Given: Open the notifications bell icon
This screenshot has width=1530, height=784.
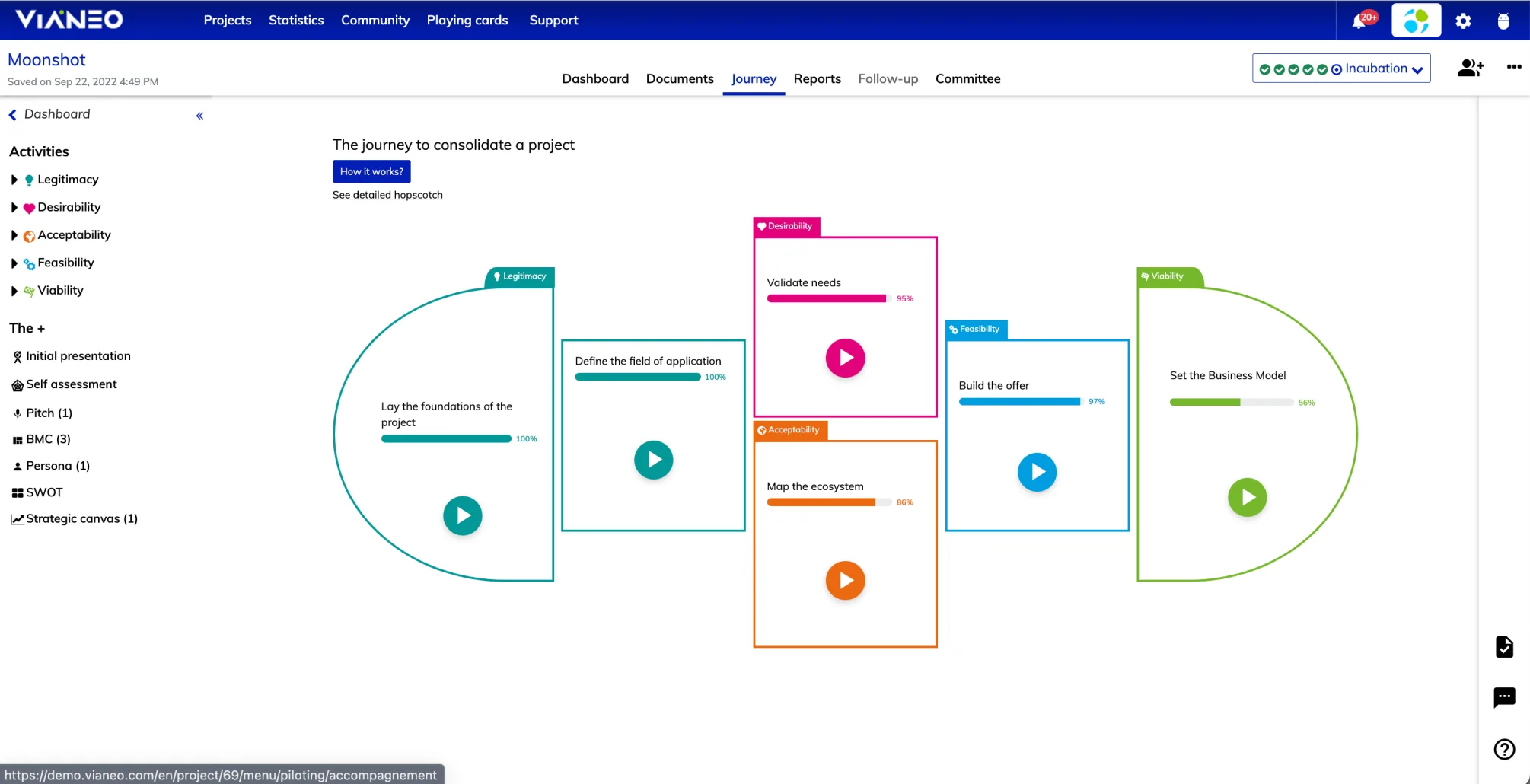Looking at the screenshot, I should pyautogui.click(x=1359, y=21).
